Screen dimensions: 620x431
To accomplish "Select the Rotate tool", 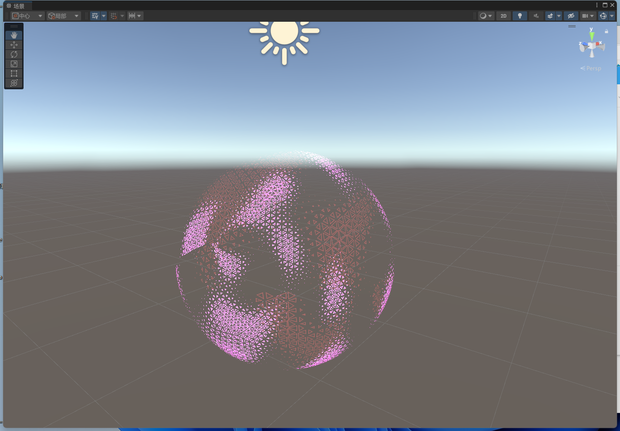I will tap(14, 54).
